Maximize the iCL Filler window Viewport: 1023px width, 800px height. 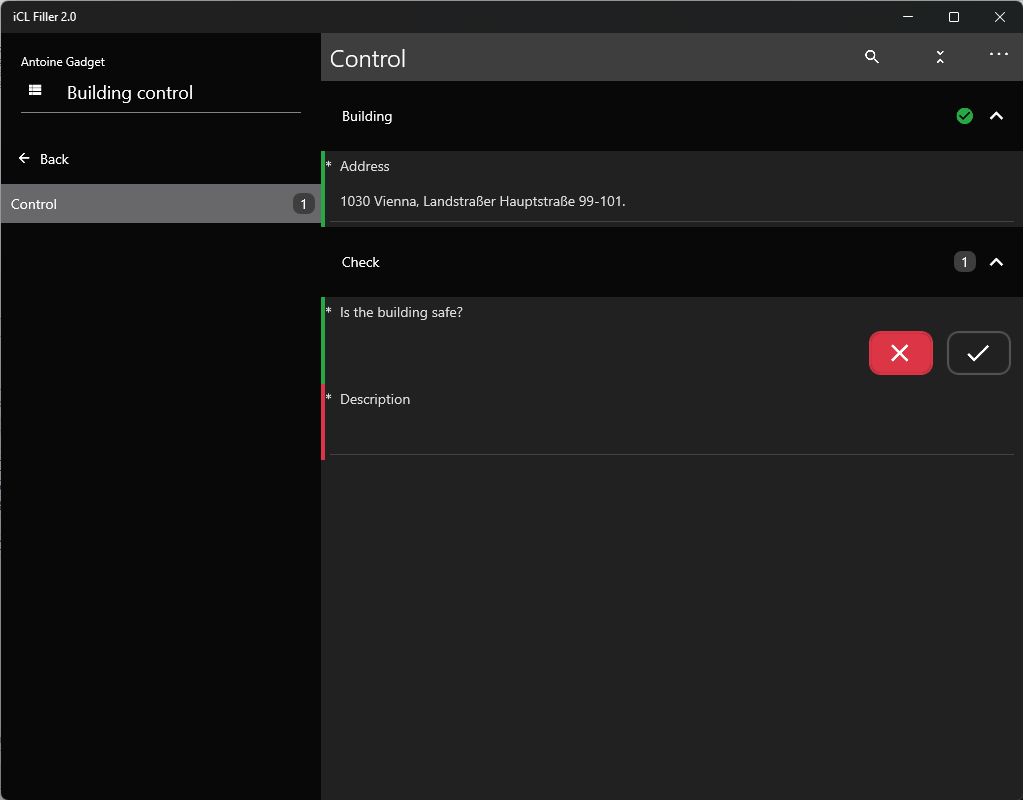(953, 17)
